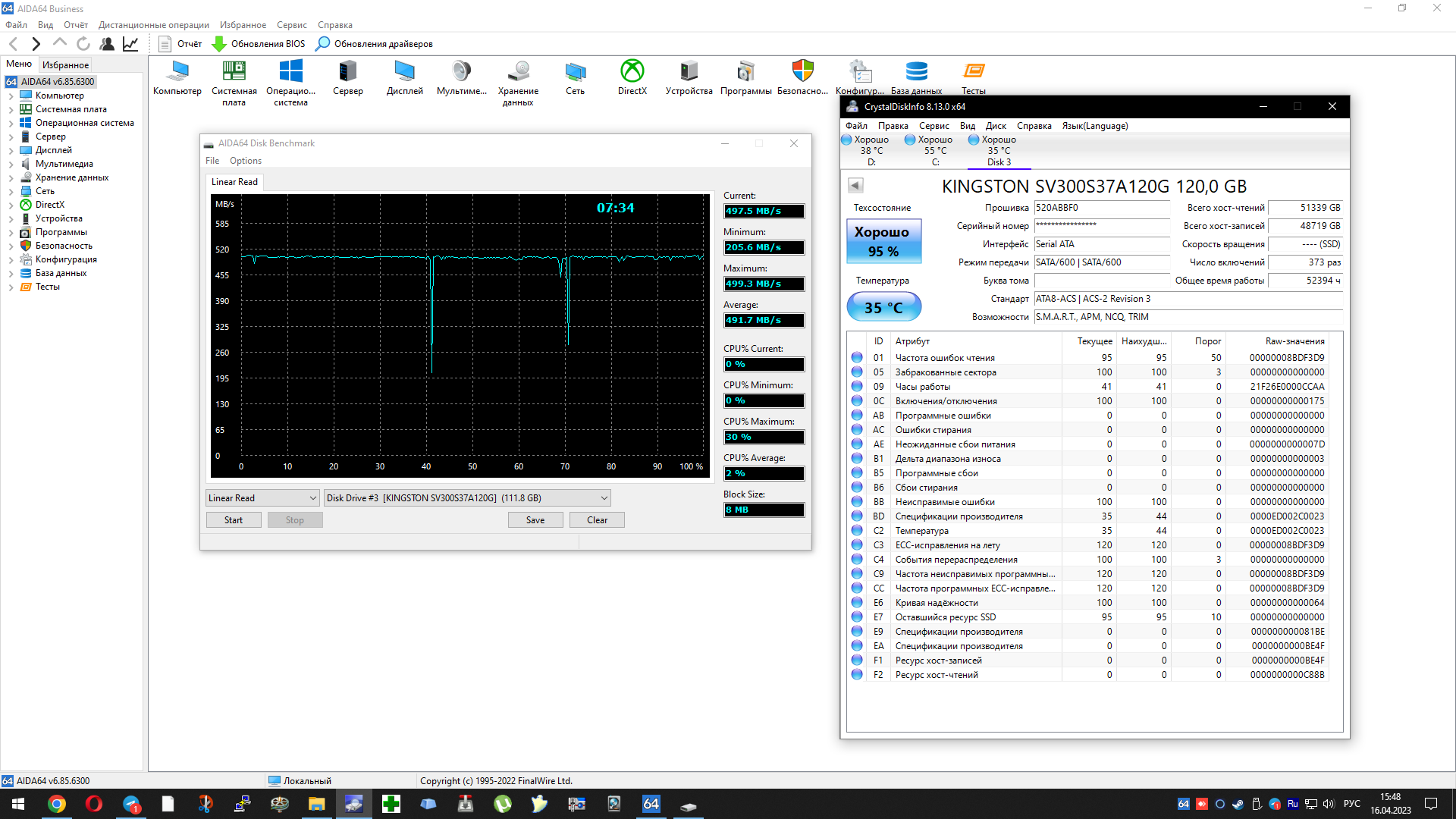Open the Linear Read test type dropdown

click(x=262, y=498)
